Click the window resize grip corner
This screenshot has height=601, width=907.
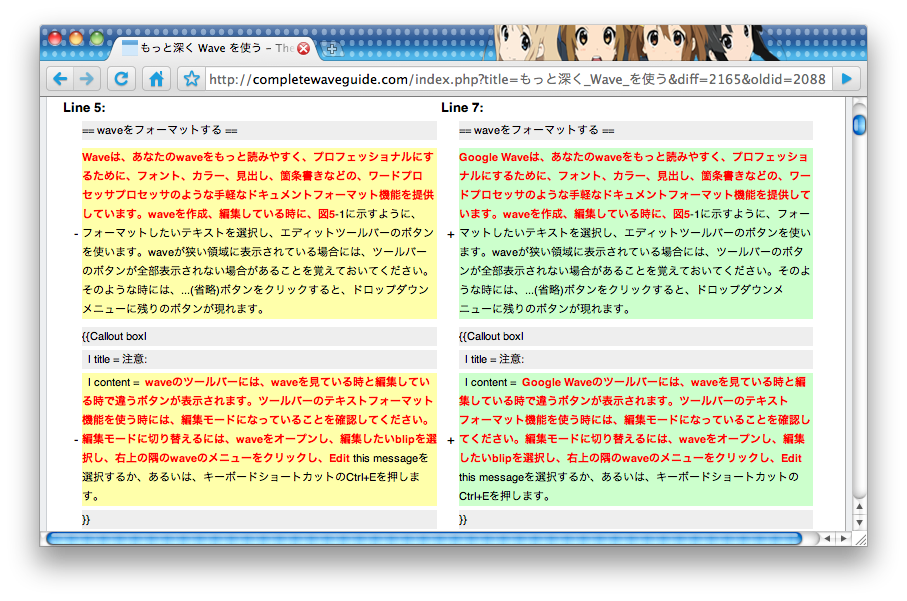click(860, 539)
